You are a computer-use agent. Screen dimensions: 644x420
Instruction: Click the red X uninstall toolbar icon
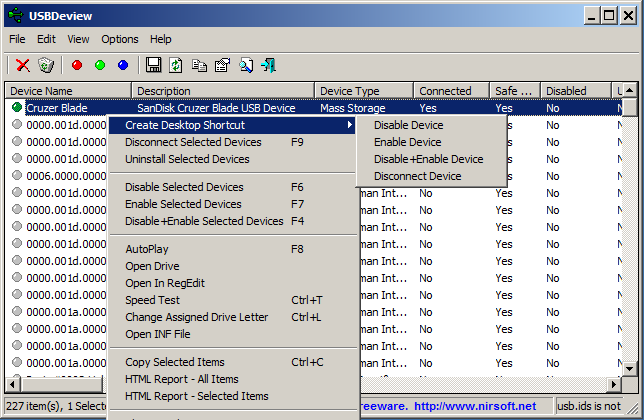[x=23, y=65]
